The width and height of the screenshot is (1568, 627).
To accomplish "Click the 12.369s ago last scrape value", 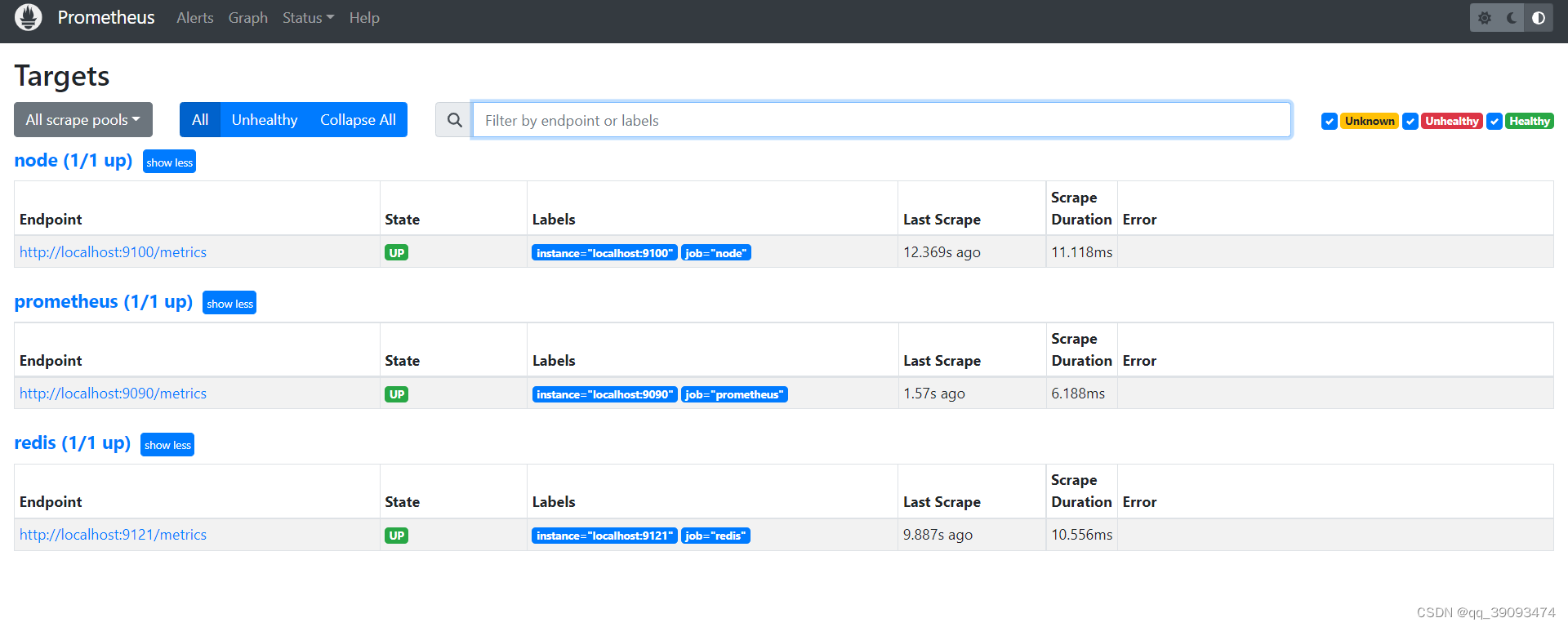I will [x=942, y=252].
